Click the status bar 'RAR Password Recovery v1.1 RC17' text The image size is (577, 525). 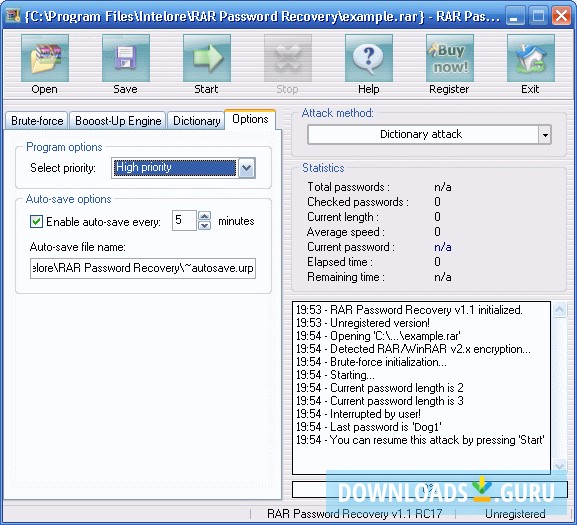[354, 514]
